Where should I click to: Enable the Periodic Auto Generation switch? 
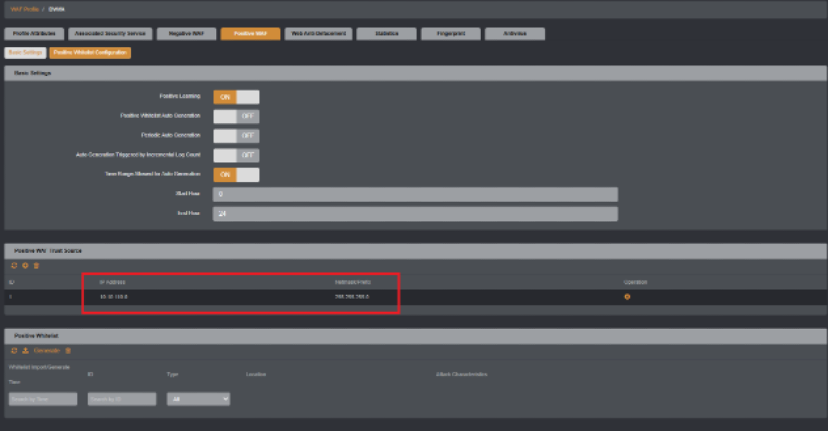click(x=236, y=136)
